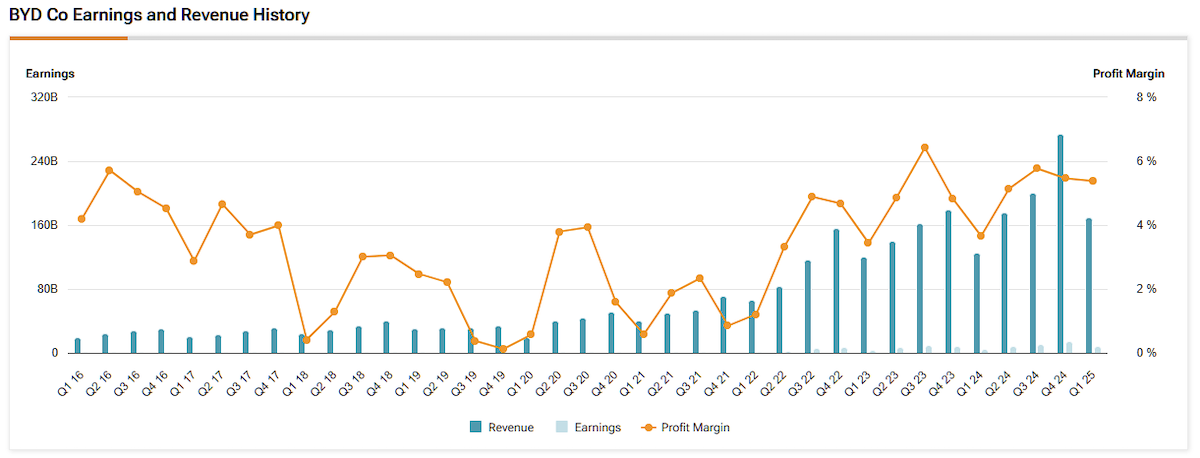Viewport: 1200px width, 458px height.
Task: Click the Q4 22 revenue bar
Action: click(x=836, y=291)
